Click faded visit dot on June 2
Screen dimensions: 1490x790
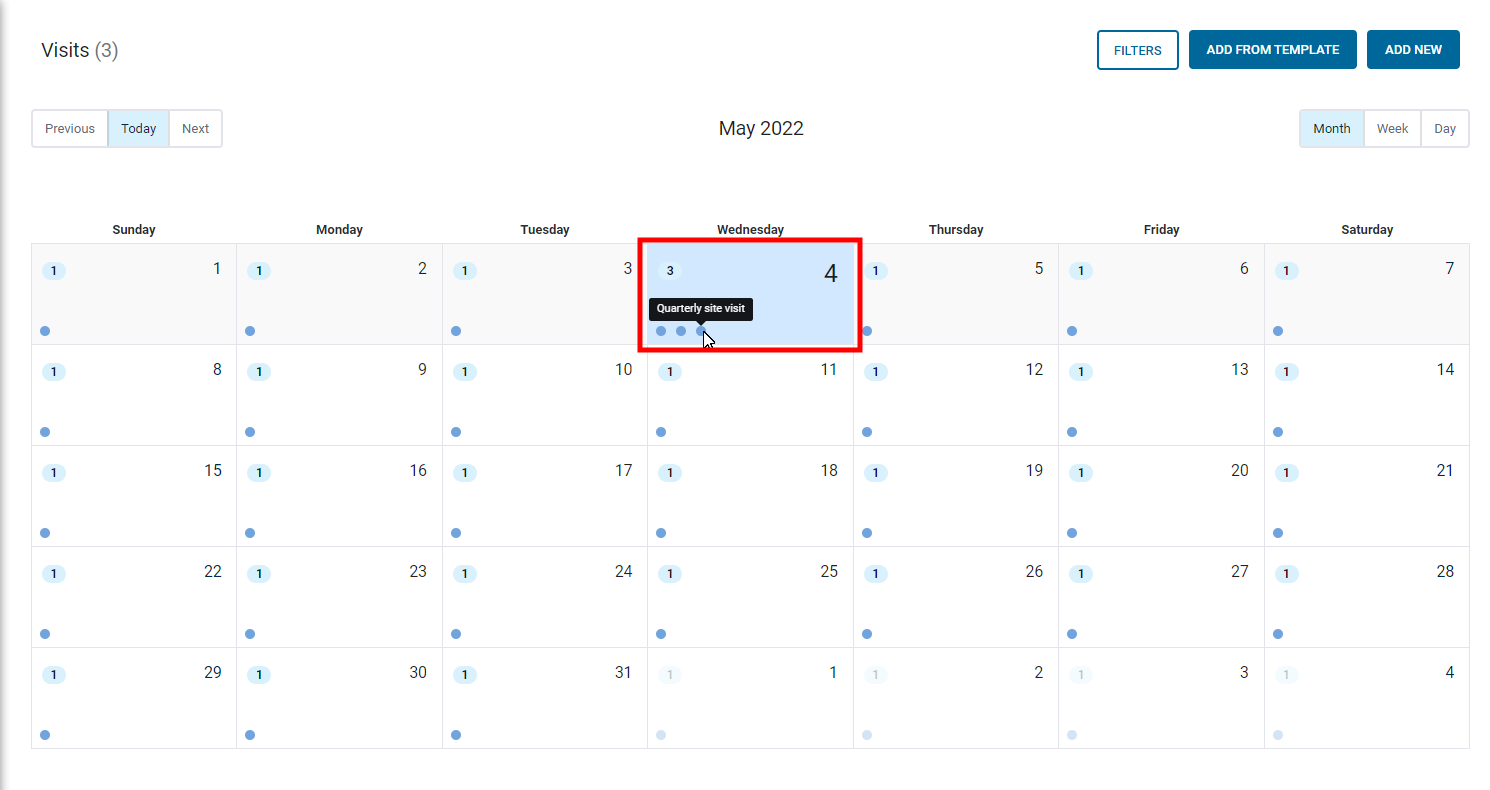click(867, 735)
